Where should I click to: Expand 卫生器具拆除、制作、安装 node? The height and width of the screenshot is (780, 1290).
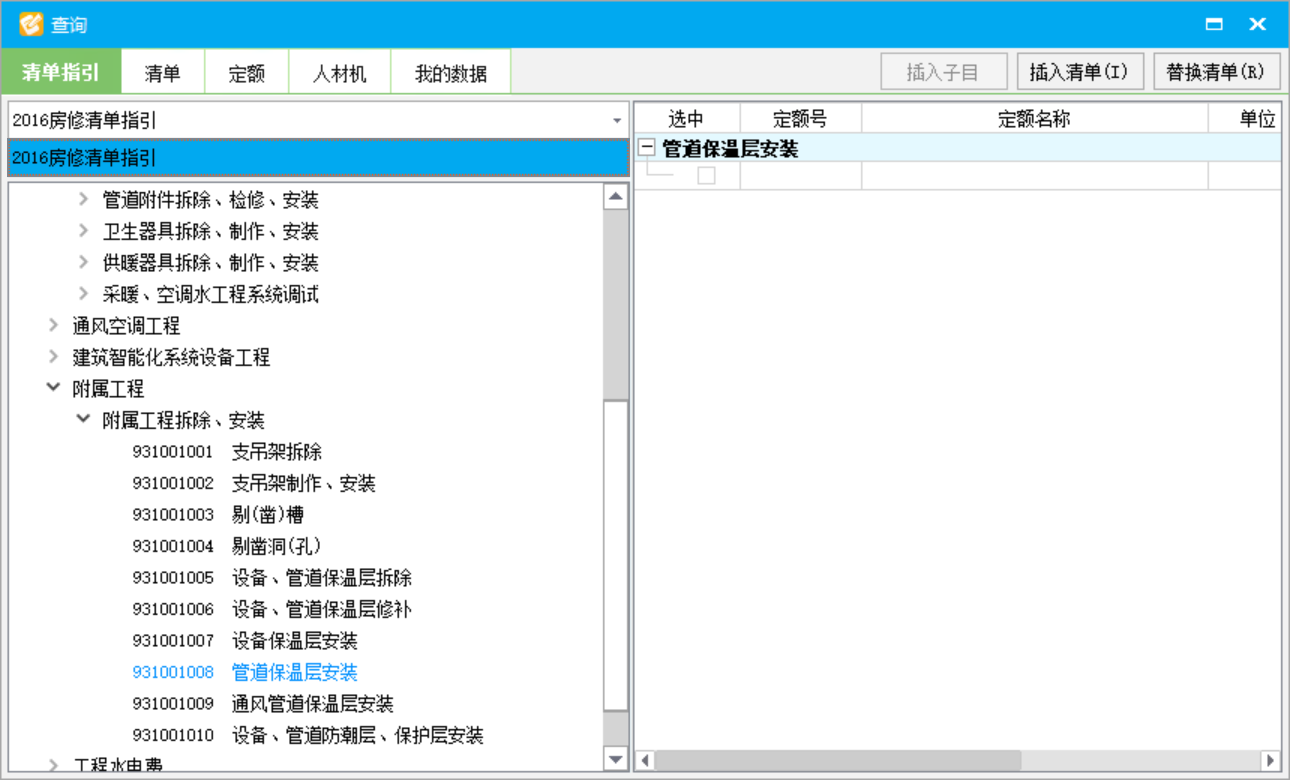coord(84,231)
